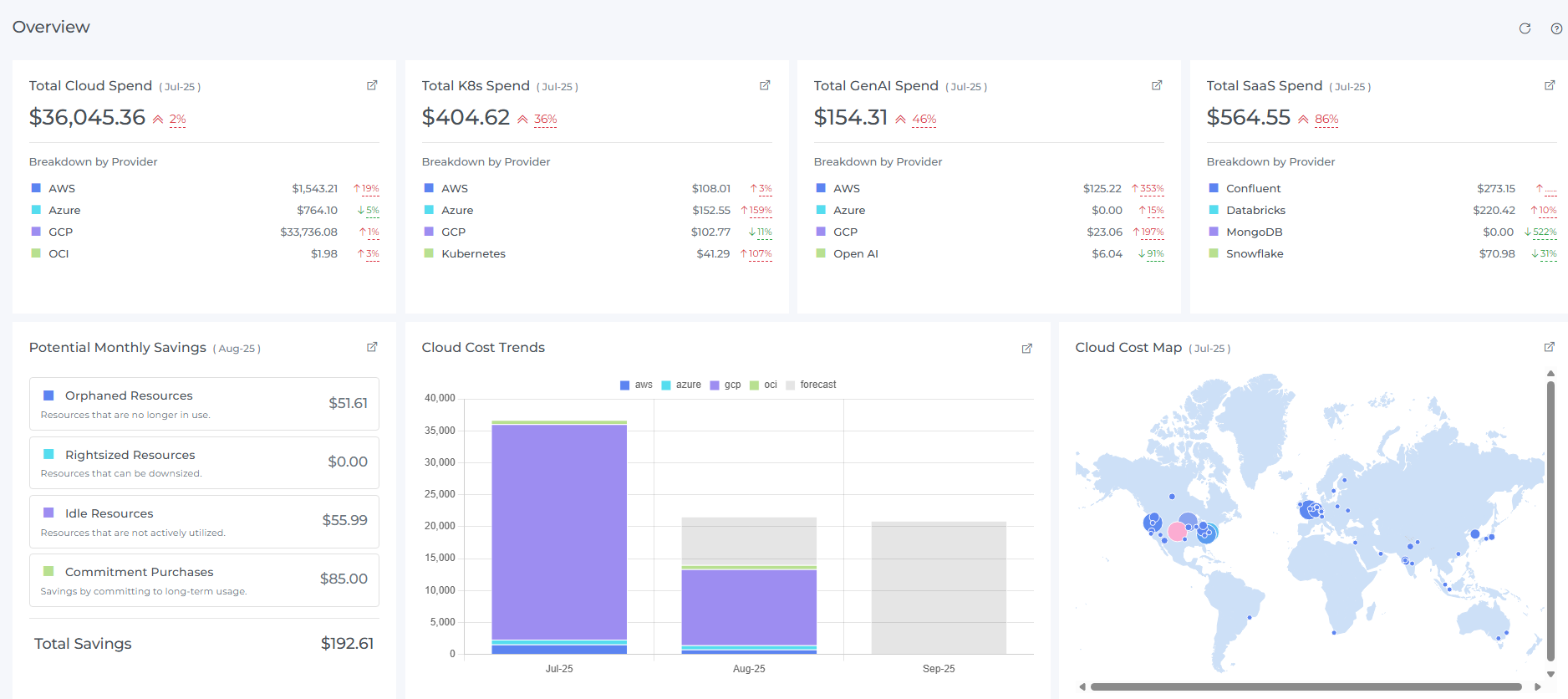Viewport: 1568px width, 699px height.
Task: Click the 2% Total Cloud Spend change link
Action: coord(177,120)
